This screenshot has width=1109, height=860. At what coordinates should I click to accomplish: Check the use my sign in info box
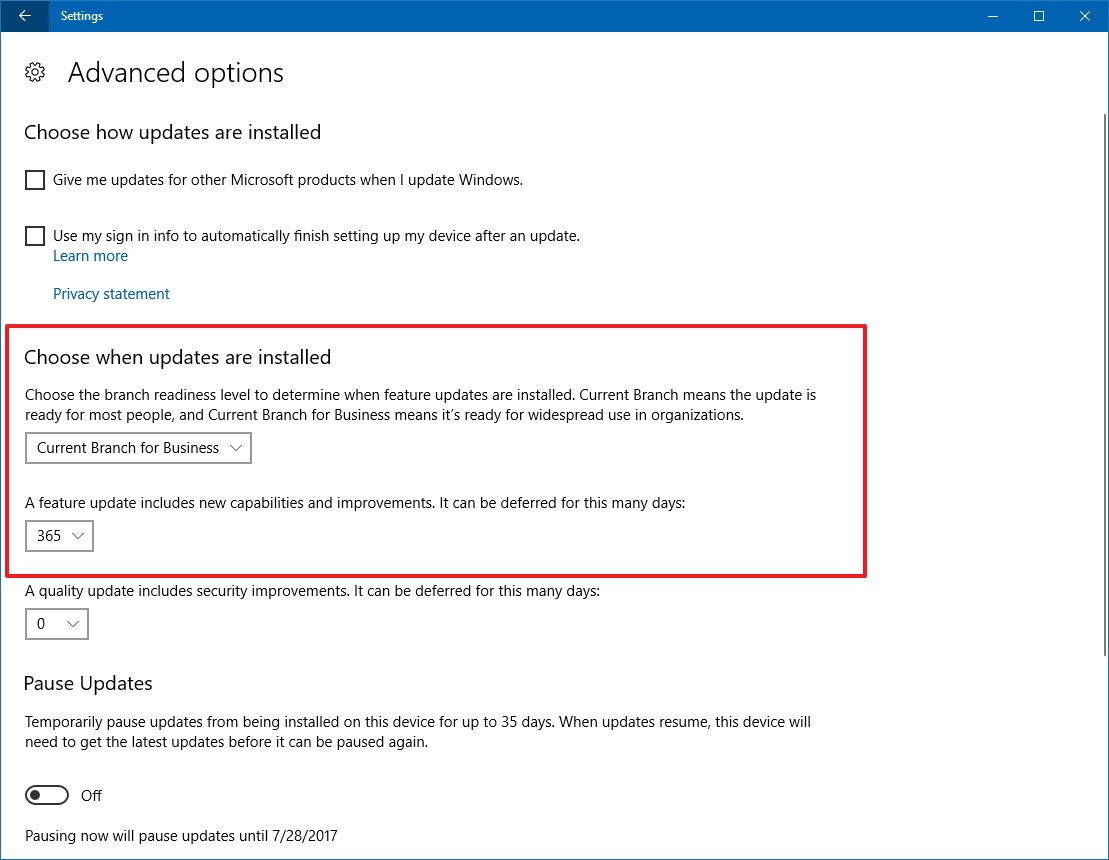(35, 236)
